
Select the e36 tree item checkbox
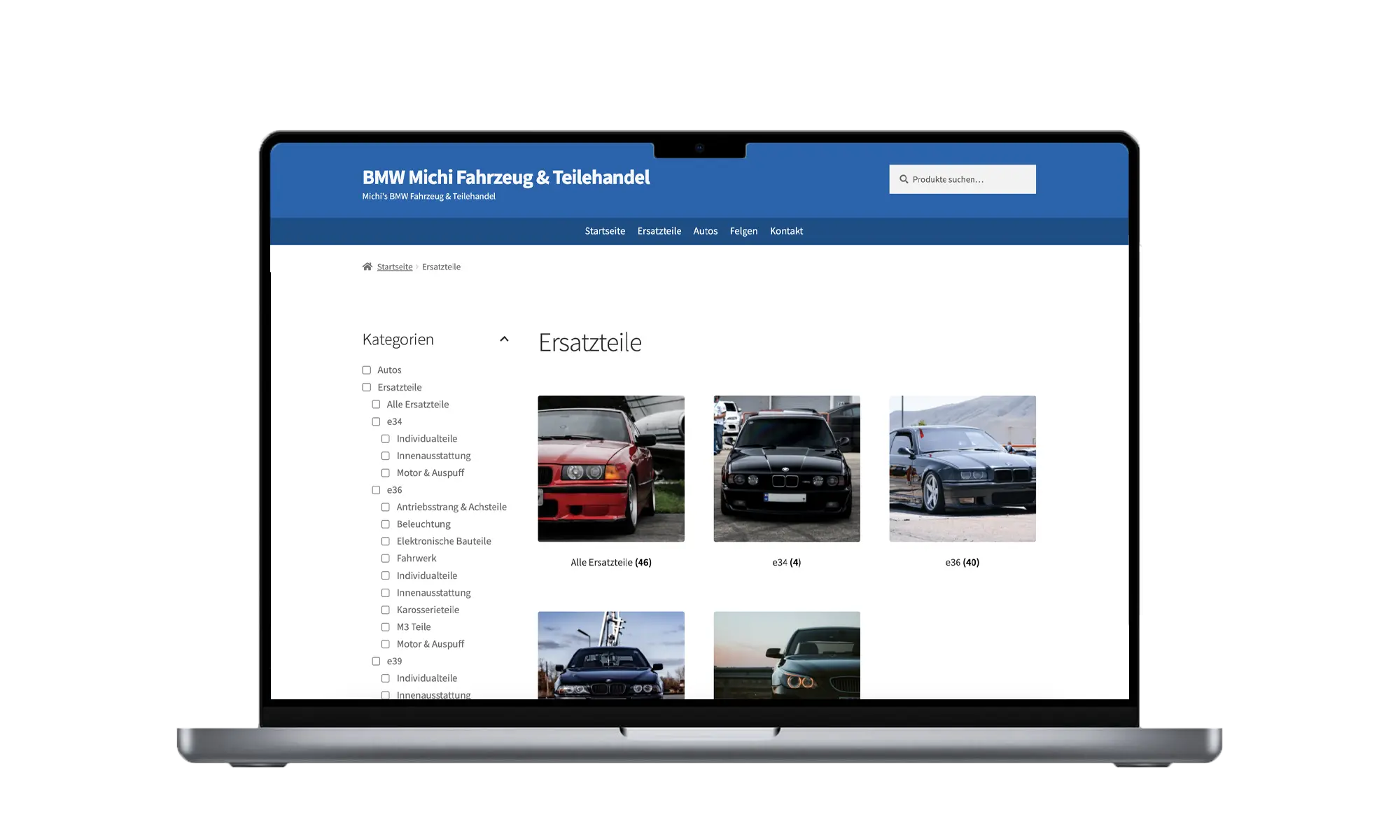point(376,489)
